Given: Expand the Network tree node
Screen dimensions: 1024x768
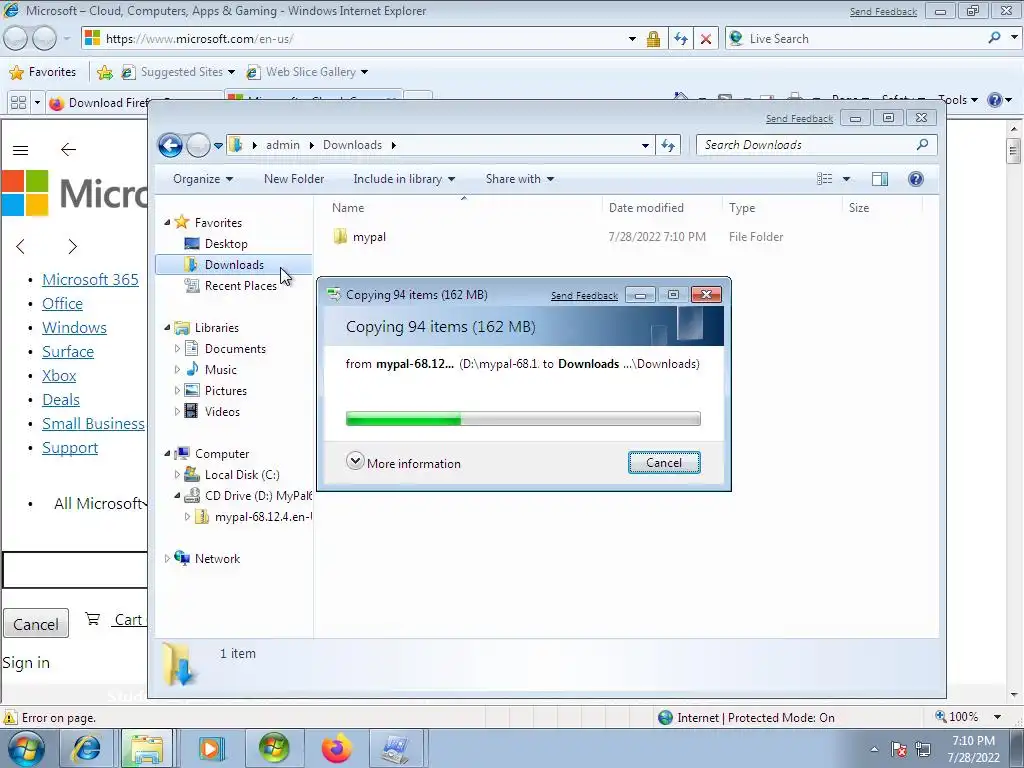Looking at the screenshot, I should pos(167,558).
